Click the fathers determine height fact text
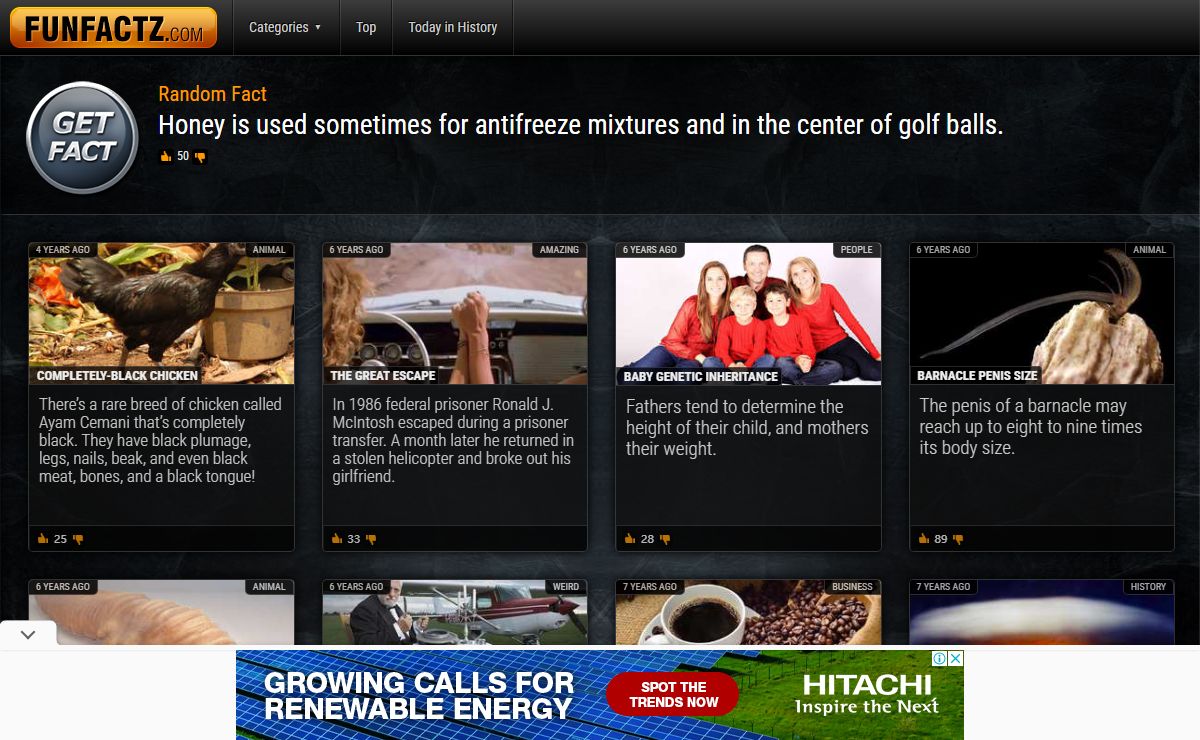This screenshot has width=1200, height=740. click(747, 428)
